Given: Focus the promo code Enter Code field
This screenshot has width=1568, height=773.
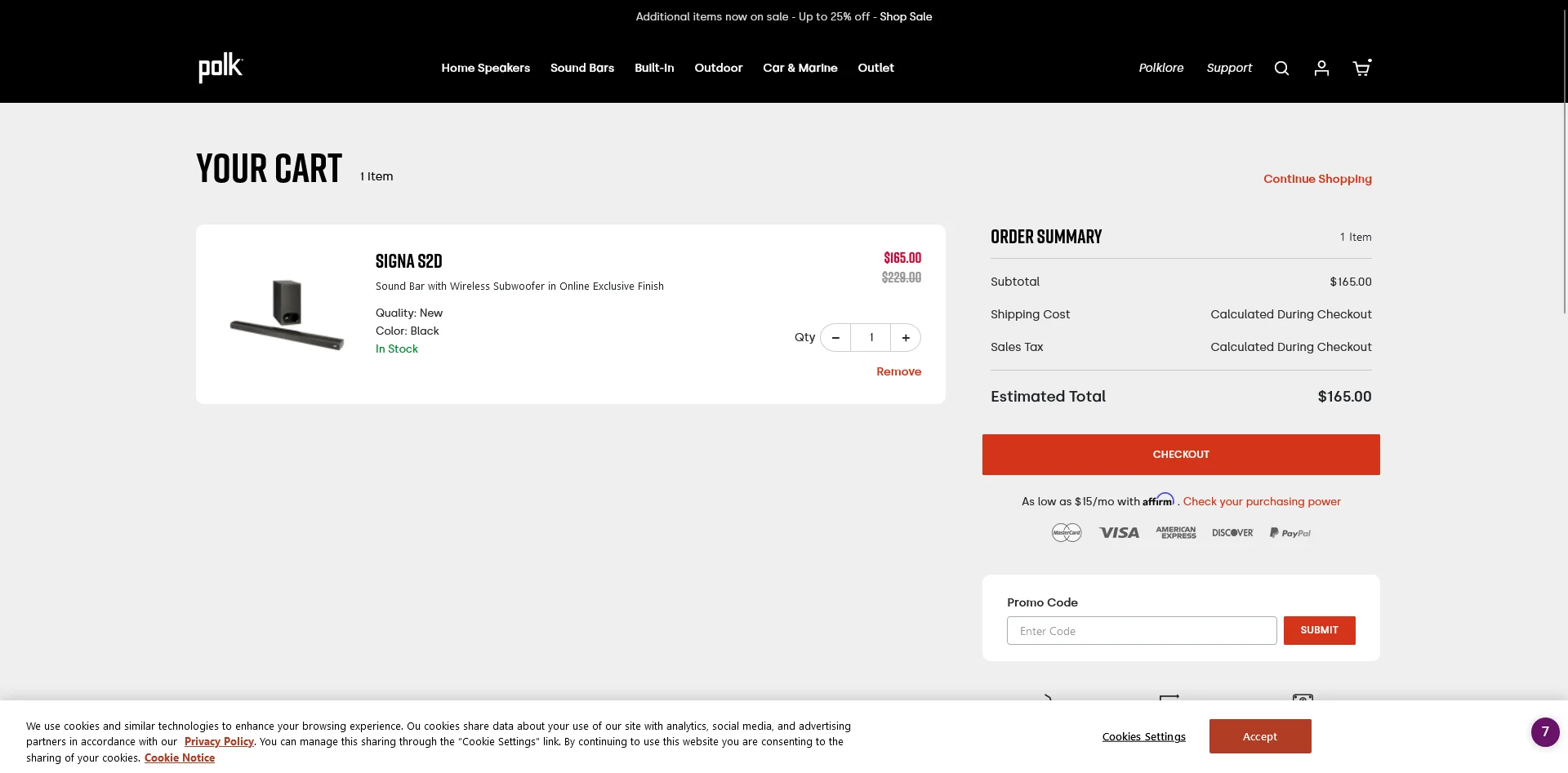Looking at the screenshot, I should click(x=1142, y=631).
